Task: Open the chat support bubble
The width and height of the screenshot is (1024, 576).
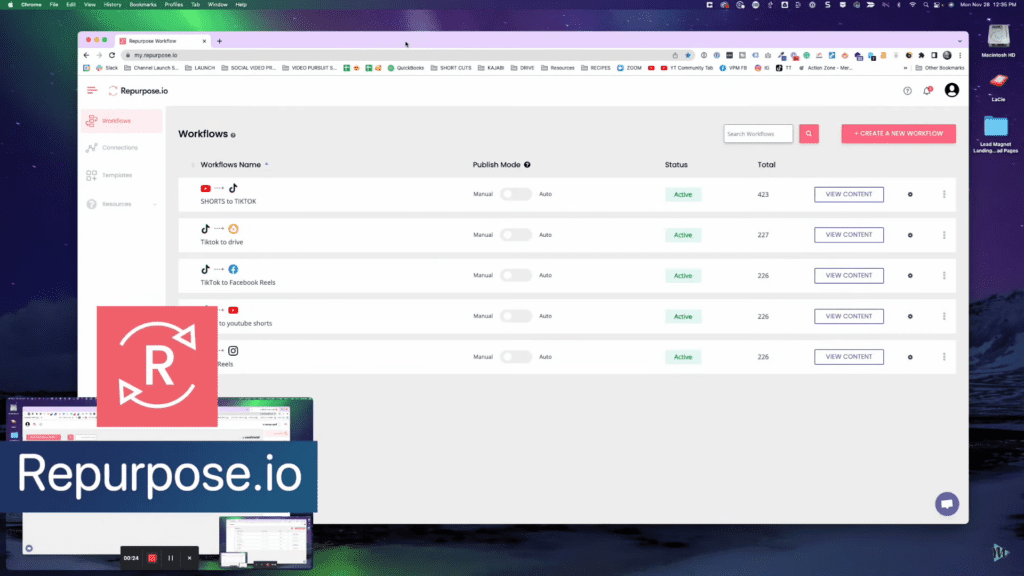Action: tap(947, 504)
